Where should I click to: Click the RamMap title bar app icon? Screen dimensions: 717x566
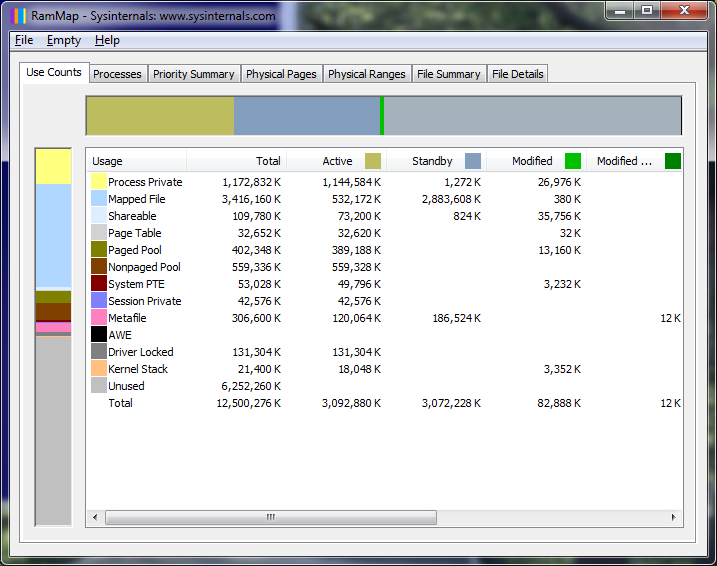point(19,16)
